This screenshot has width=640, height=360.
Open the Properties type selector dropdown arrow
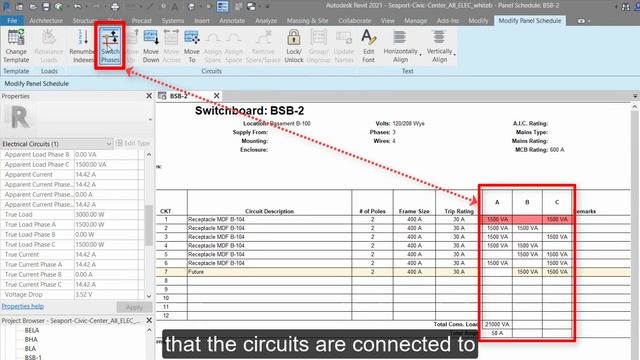150,120
